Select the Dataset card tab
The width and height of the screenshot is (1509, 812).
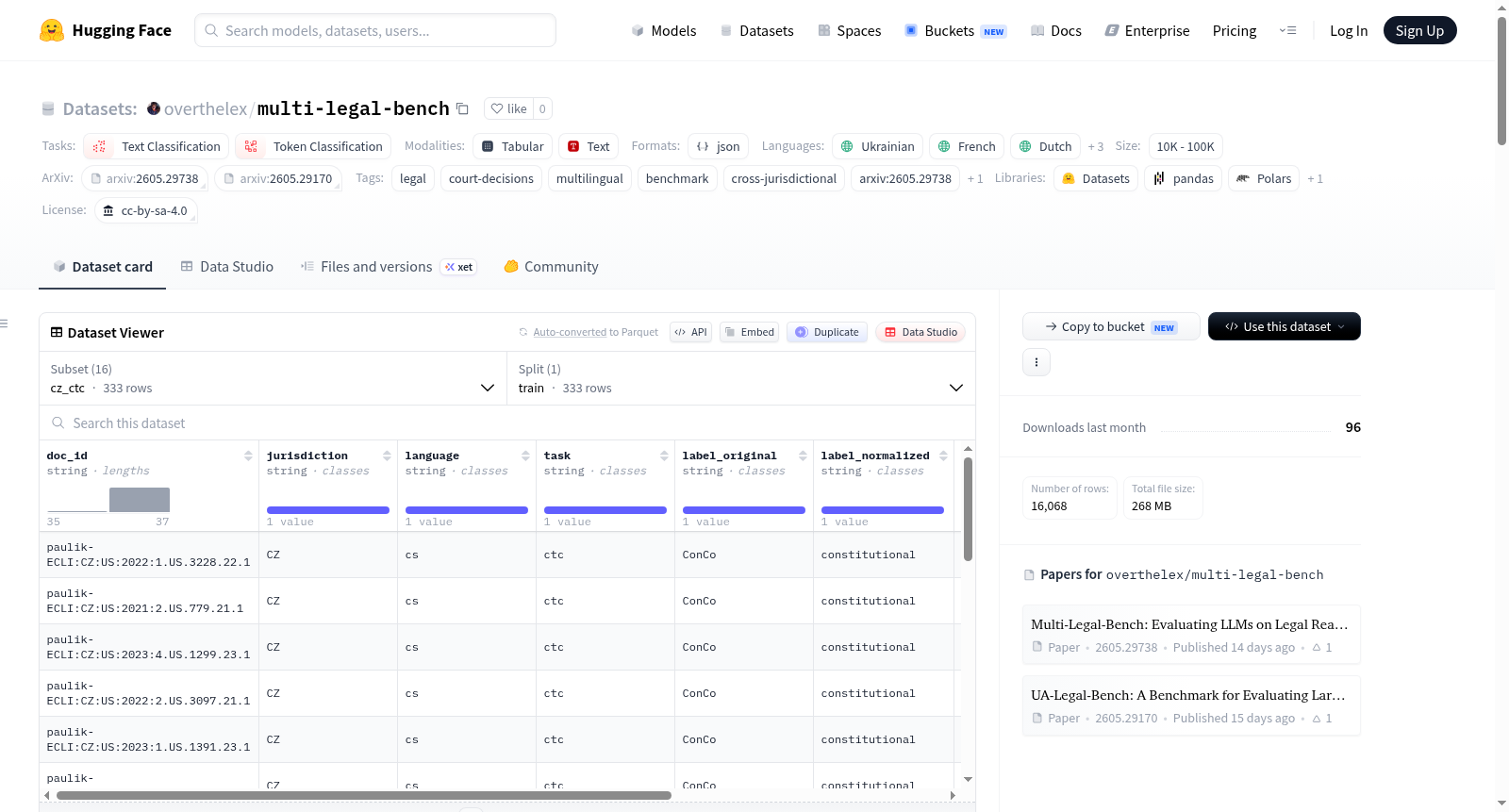[x=103, y=267]
